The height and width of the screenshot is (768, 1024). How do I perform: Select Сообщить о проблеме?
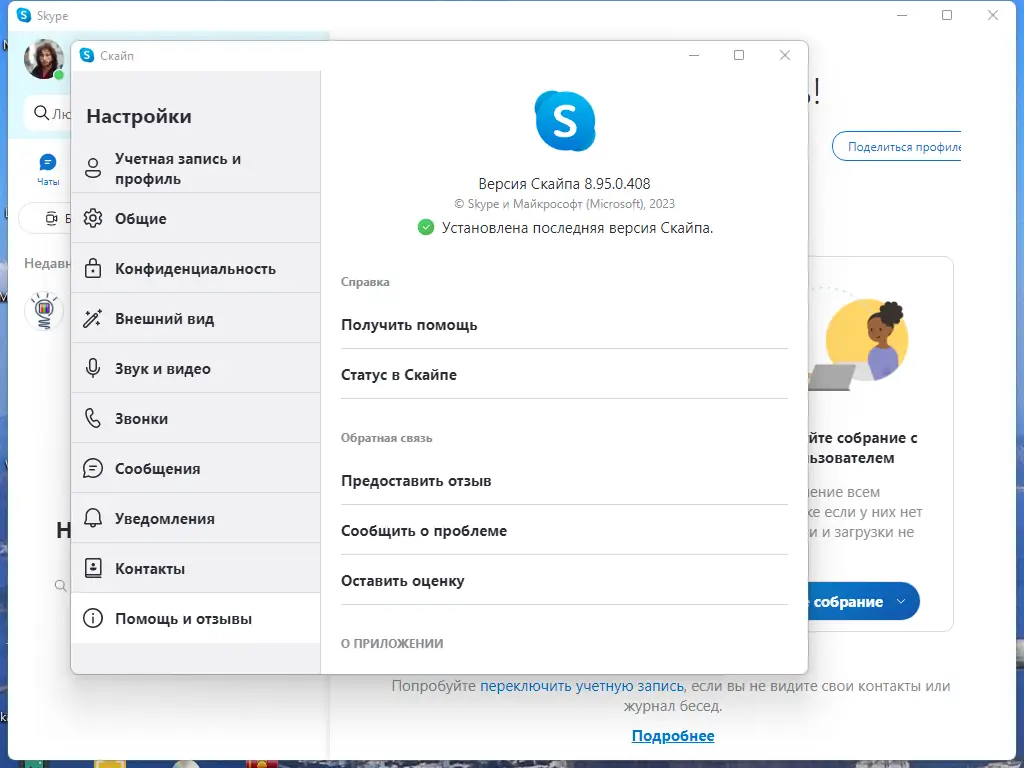pos(564,530)
